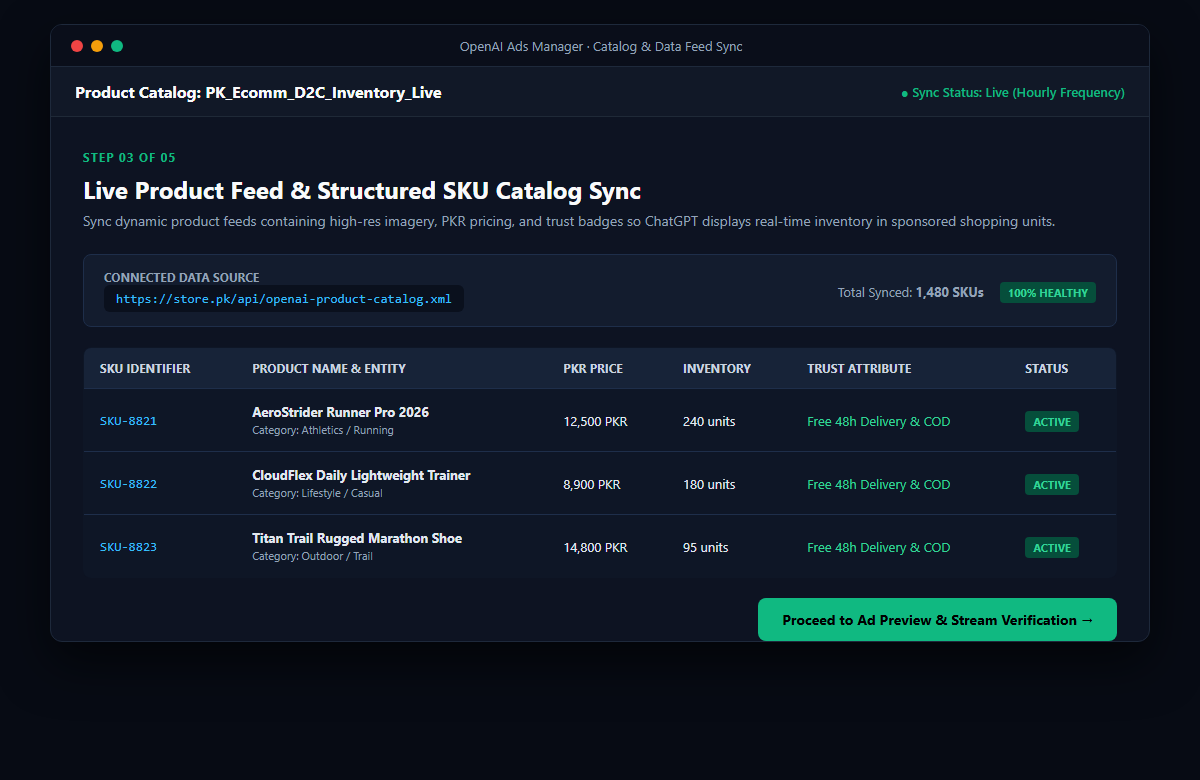The width and height of the screenshot is (1200, 780).
Task: Select the TRUST ATTRIBUTE column header
Action: coord(859,369)
